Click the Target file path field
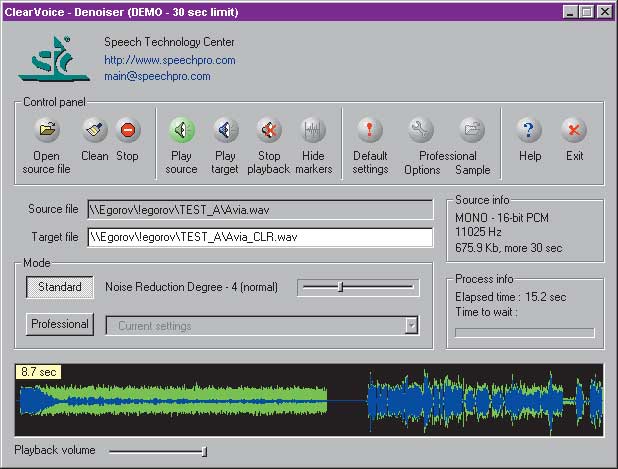The width and height of the screenshot is (618, 469). pos(260,237)
